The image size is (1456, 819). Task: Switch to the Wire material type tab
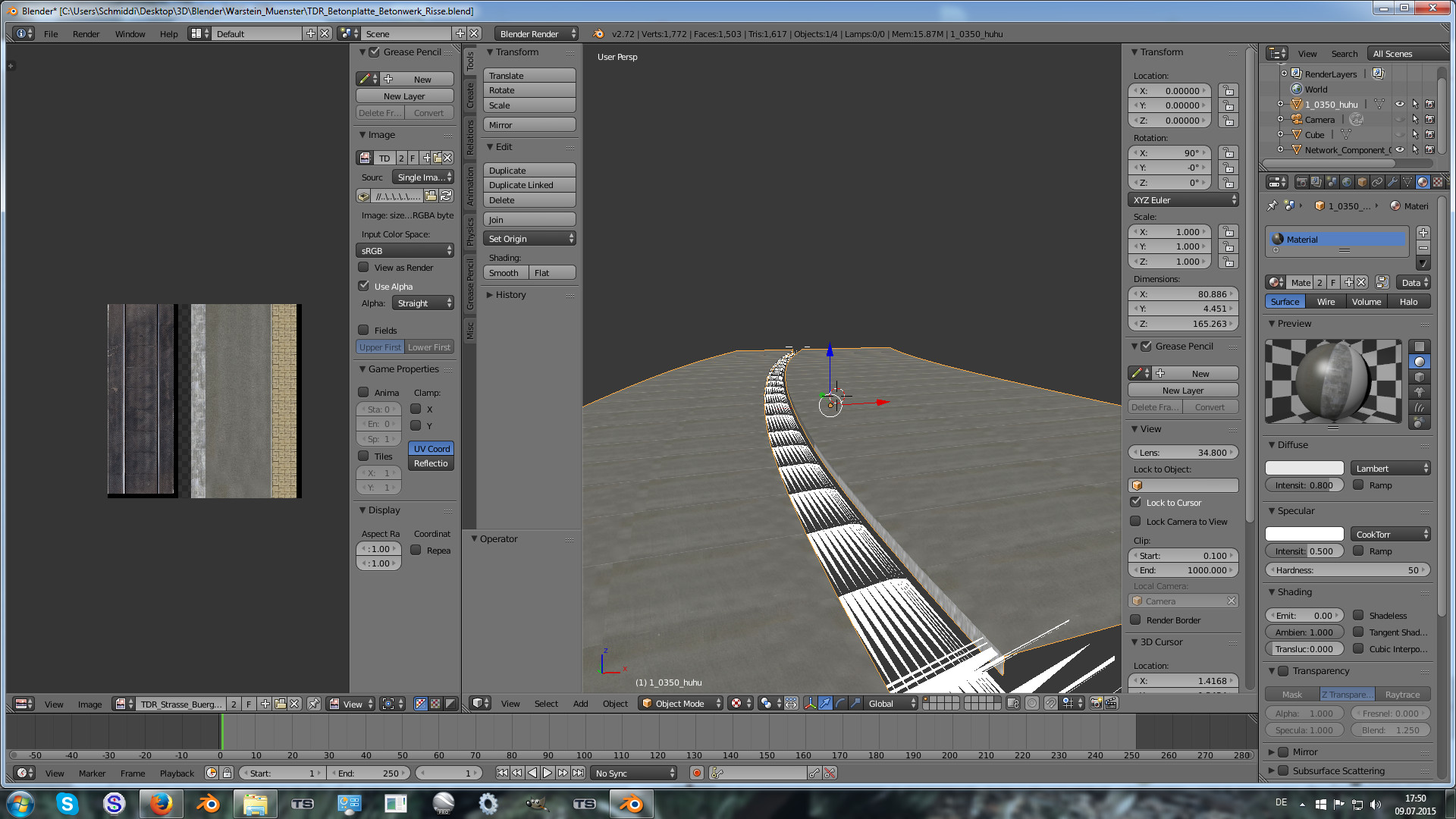point(1326,302)
